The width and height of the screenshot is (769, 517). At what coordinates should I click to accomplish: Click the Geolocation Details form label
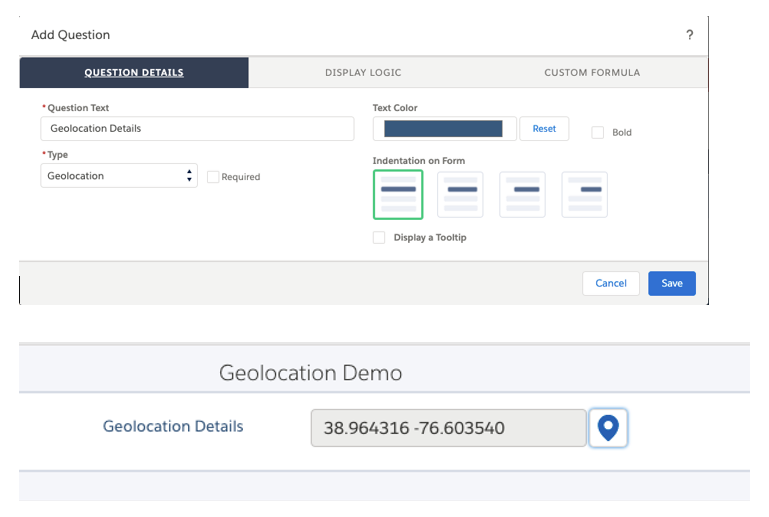[173, 426]
